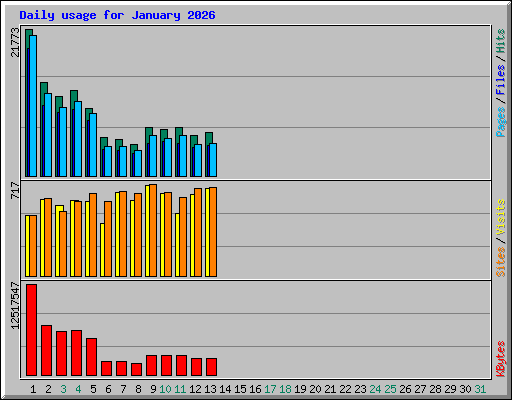Click the day 10 red KBytes bar

click(x=166, y=365)
